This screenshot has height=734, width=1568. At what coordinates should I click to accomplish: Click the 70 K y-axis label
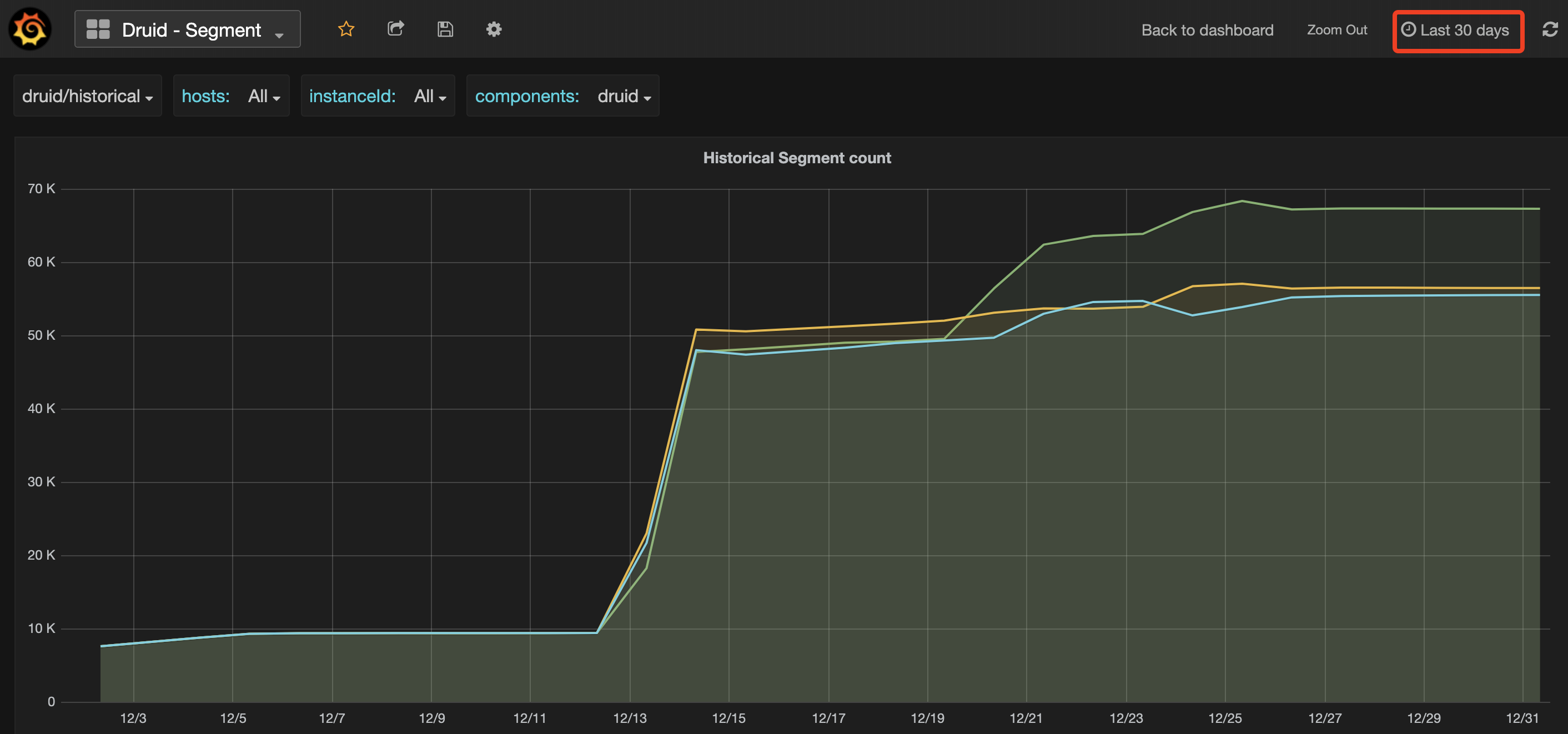click(x=41, y=189)
